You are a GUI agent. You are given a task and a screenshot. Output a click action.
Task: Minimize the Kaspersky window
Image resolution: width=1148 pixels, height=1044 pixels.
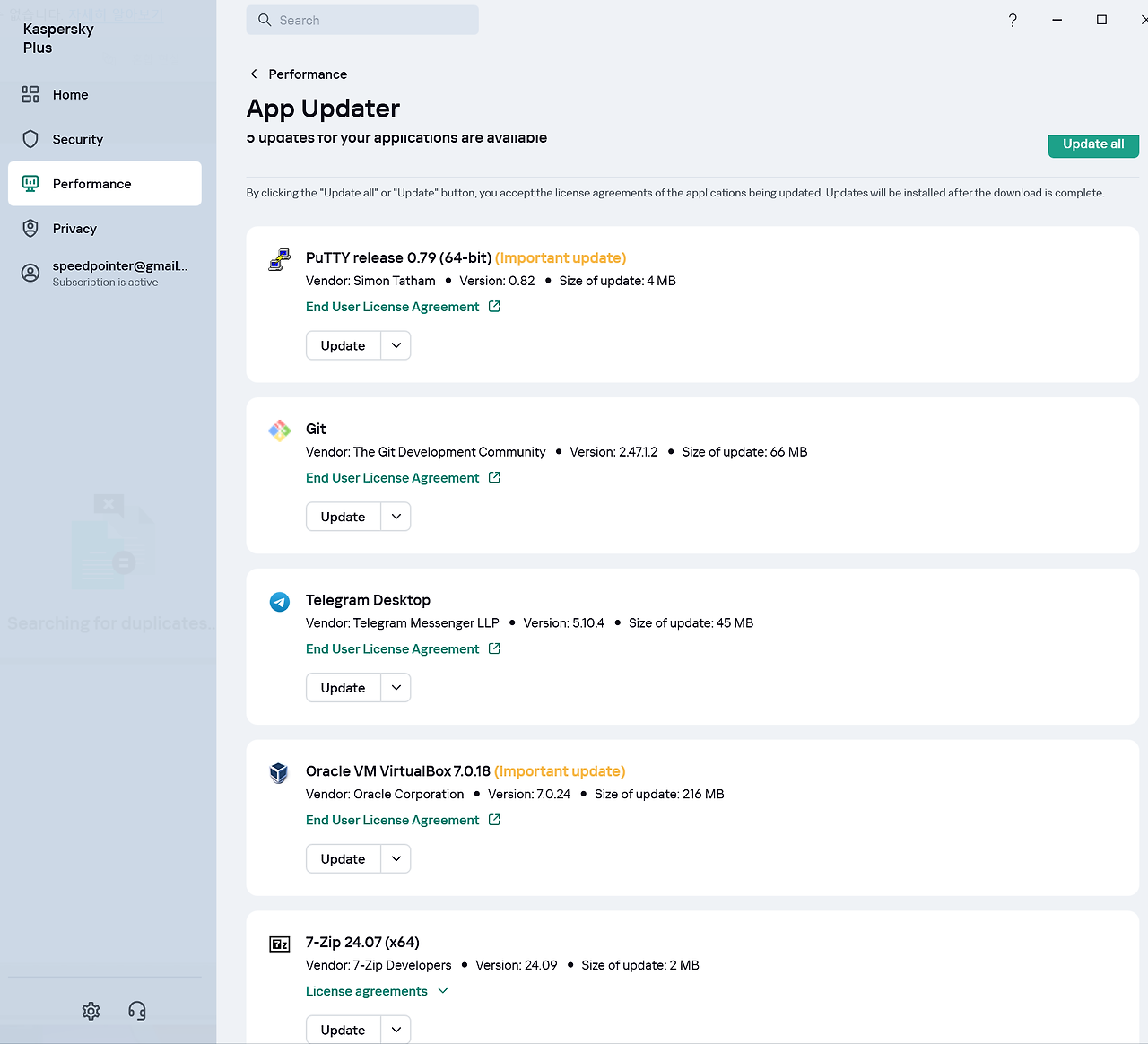(x=1057, y=20)
